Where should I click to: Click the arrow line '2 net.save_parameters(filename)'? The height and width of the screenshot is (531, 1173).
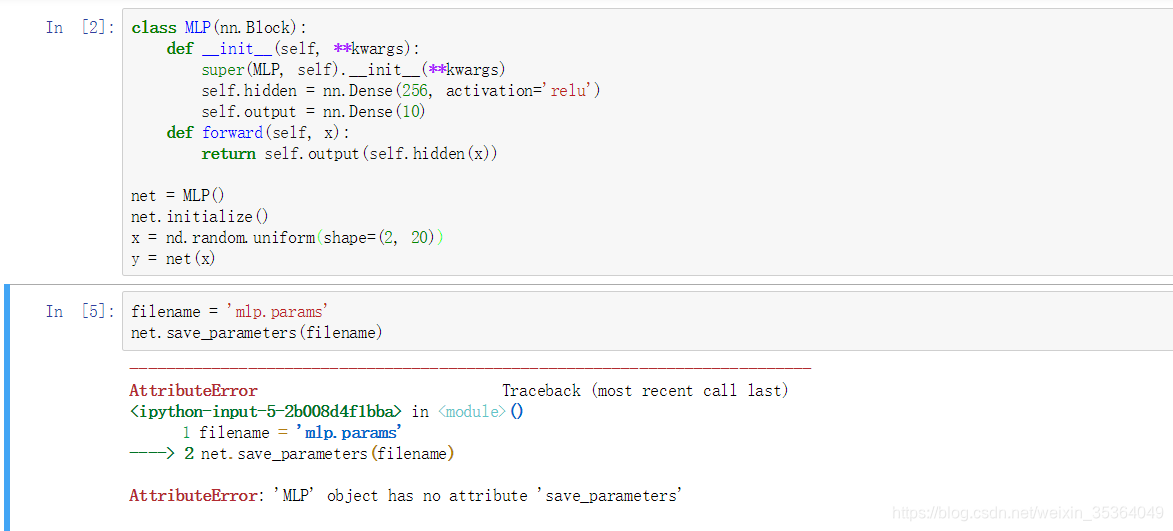(292, 453)
